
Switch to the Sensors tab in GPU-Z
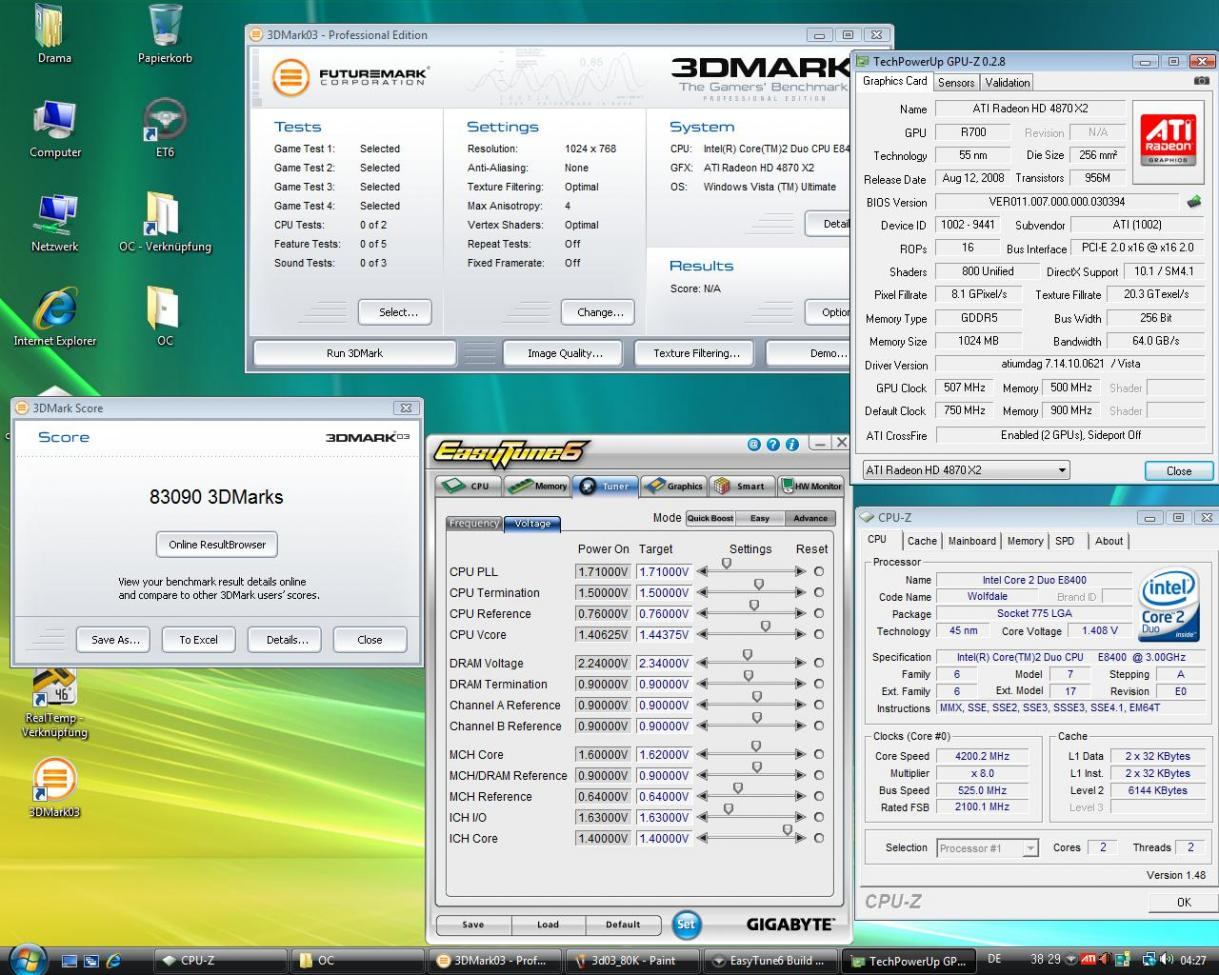[956, 82]
